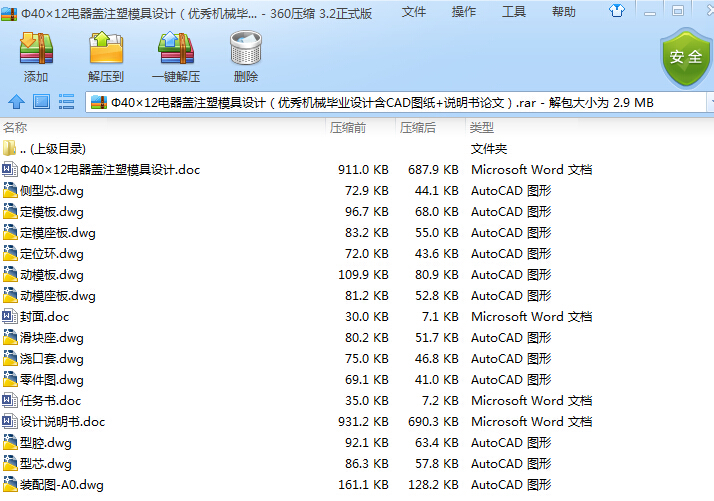Click the 931.2 KB size cell
Image resolution: width=714 pixels, height=501 pixels.
click(x=363, y=422)
